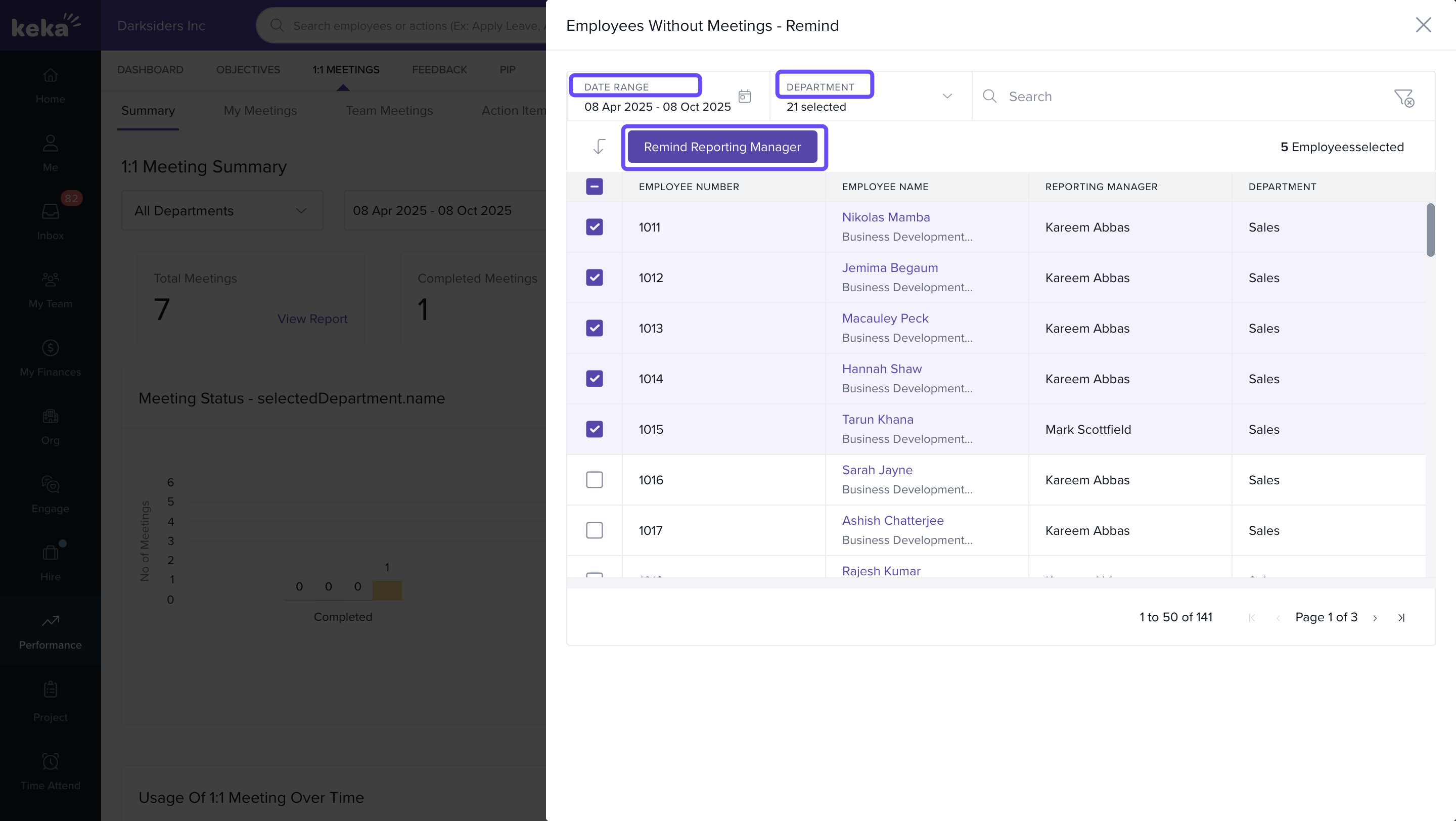This screenshot has width=1456, height=821.
Task: Open the My Meetings sub-tab
Action: coord(260,111)
